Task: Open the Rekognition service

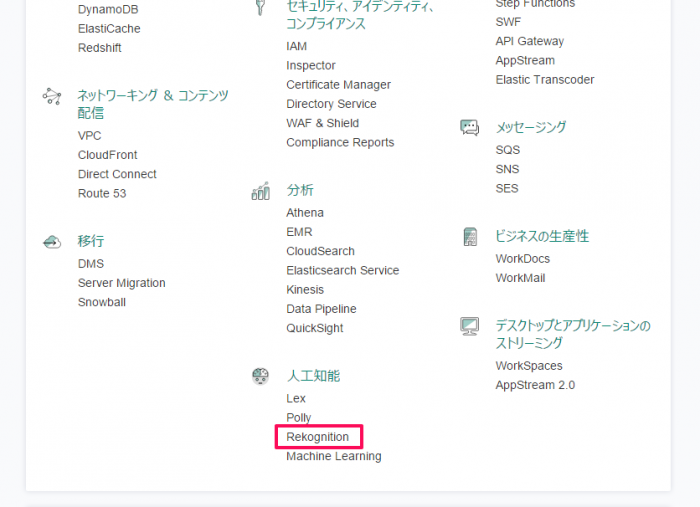Action: (x=317, y=437)
